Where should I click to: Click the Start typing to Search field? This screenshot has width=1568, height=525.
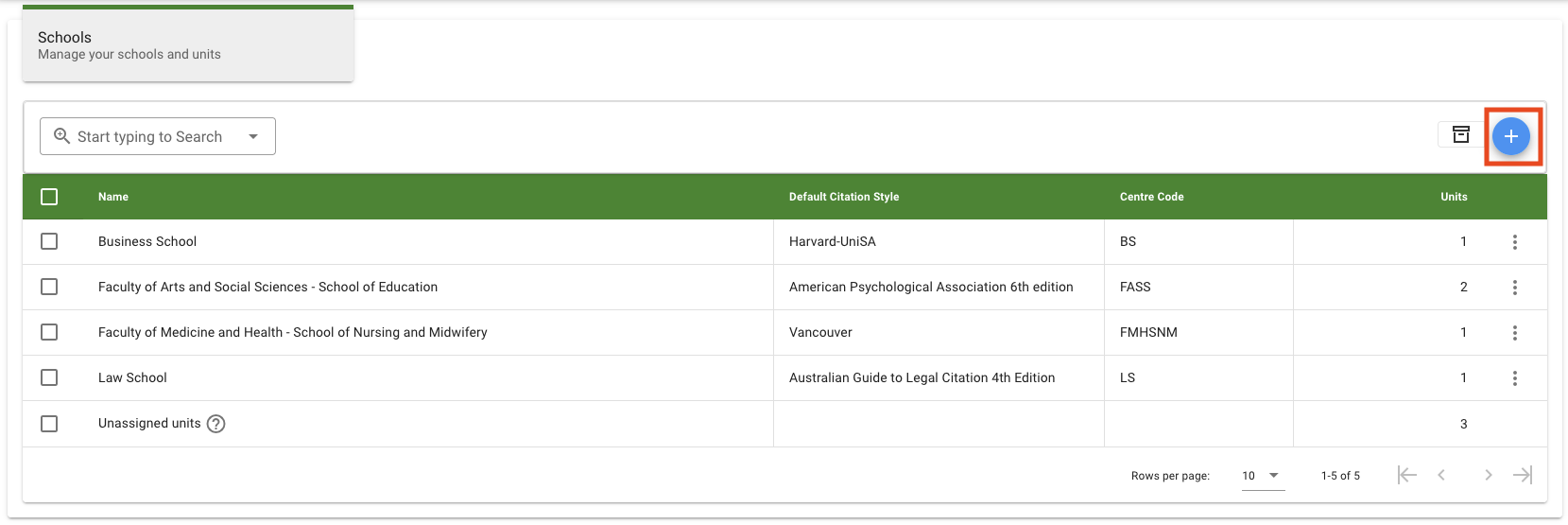pos(149,136)
